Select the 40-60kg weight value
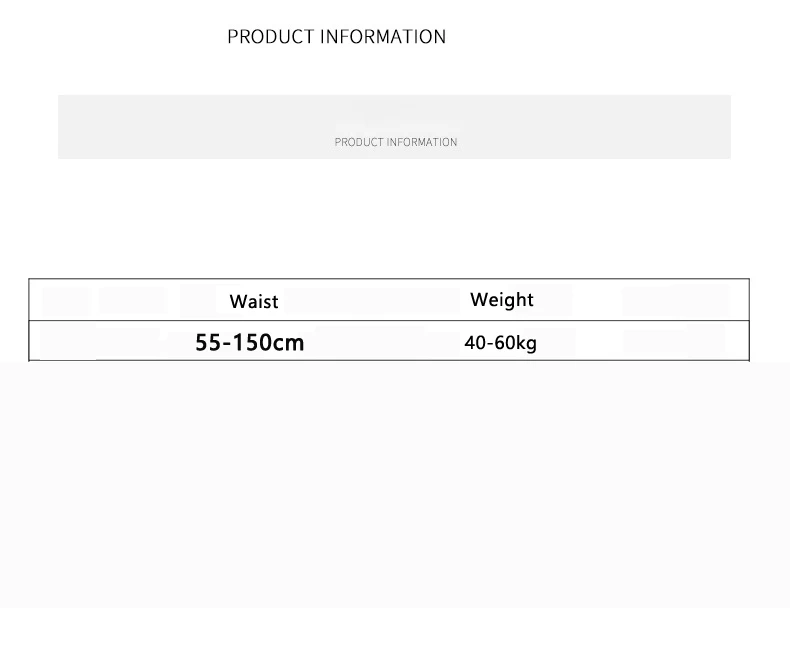Viewport: 790px width, 666px height. tap(500, 343)
